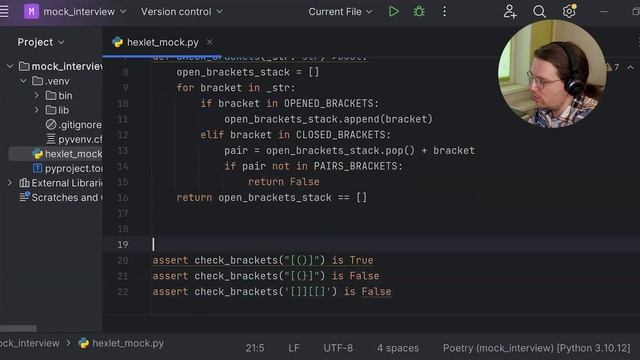Click the External Libraries icon
The width and height of the screenshot is (640, 360).
24,183
